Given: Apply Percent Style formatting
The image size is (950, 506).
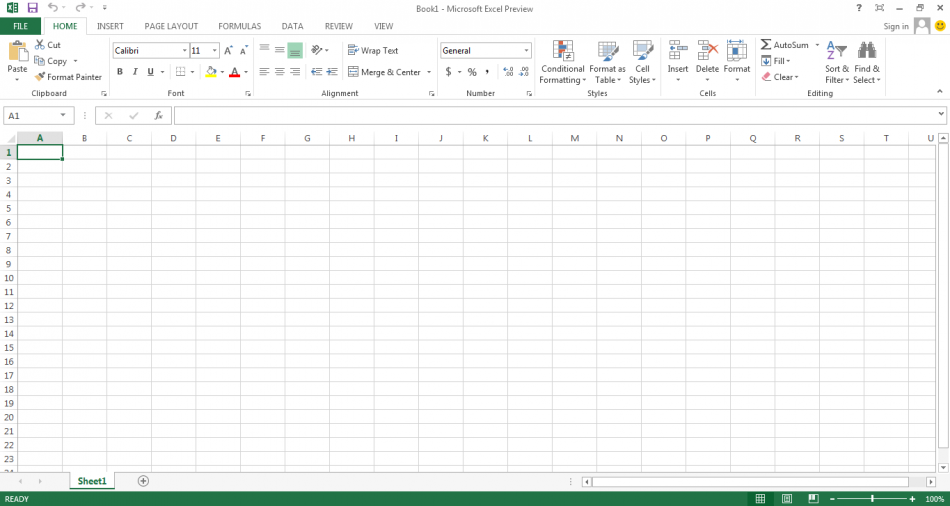Looking at the screenshot, I should pyautogui.click(x=472, y=72).
